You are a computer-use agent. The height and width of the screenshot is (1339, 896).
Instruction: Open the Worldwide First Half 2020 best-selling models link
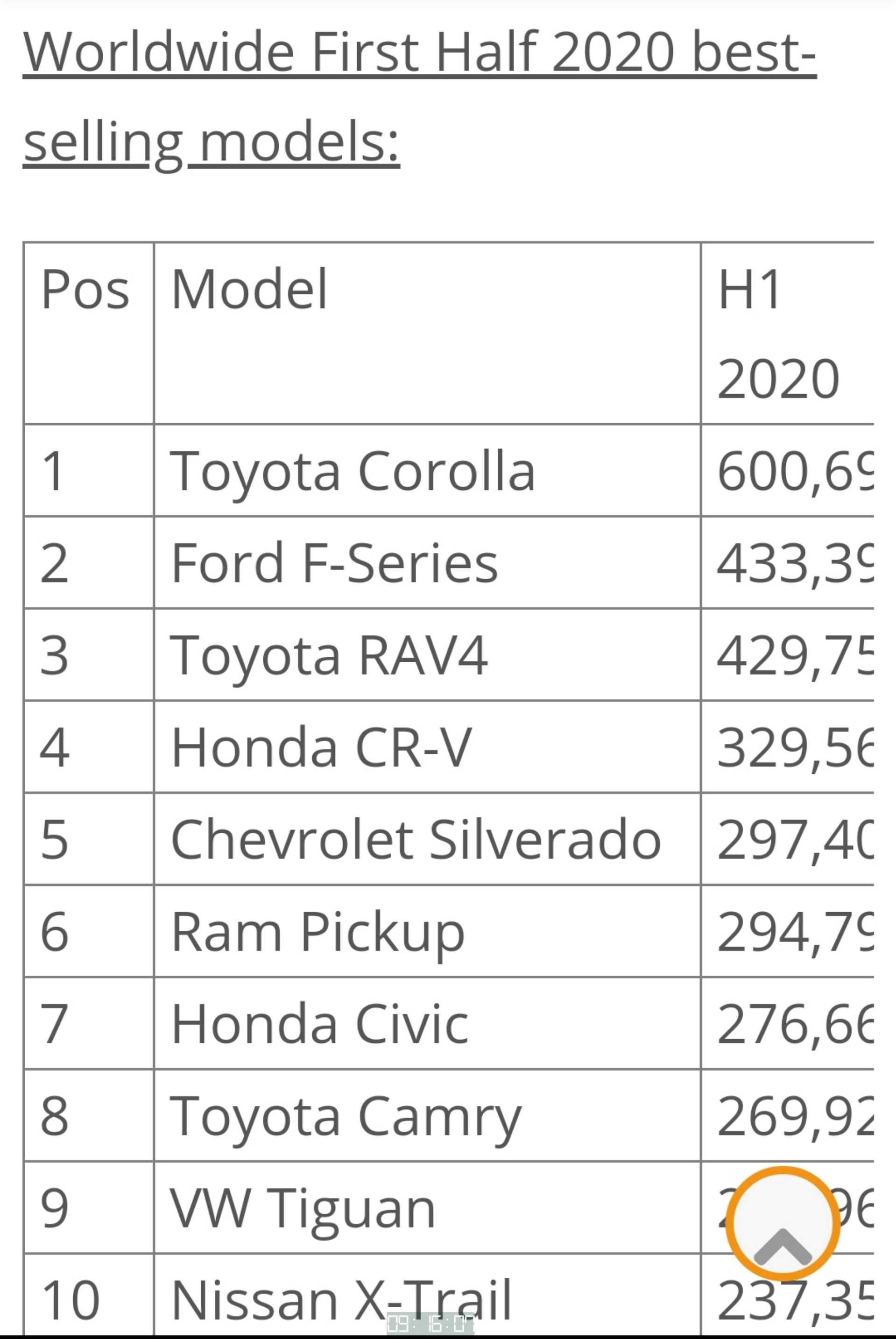[419, 96]
